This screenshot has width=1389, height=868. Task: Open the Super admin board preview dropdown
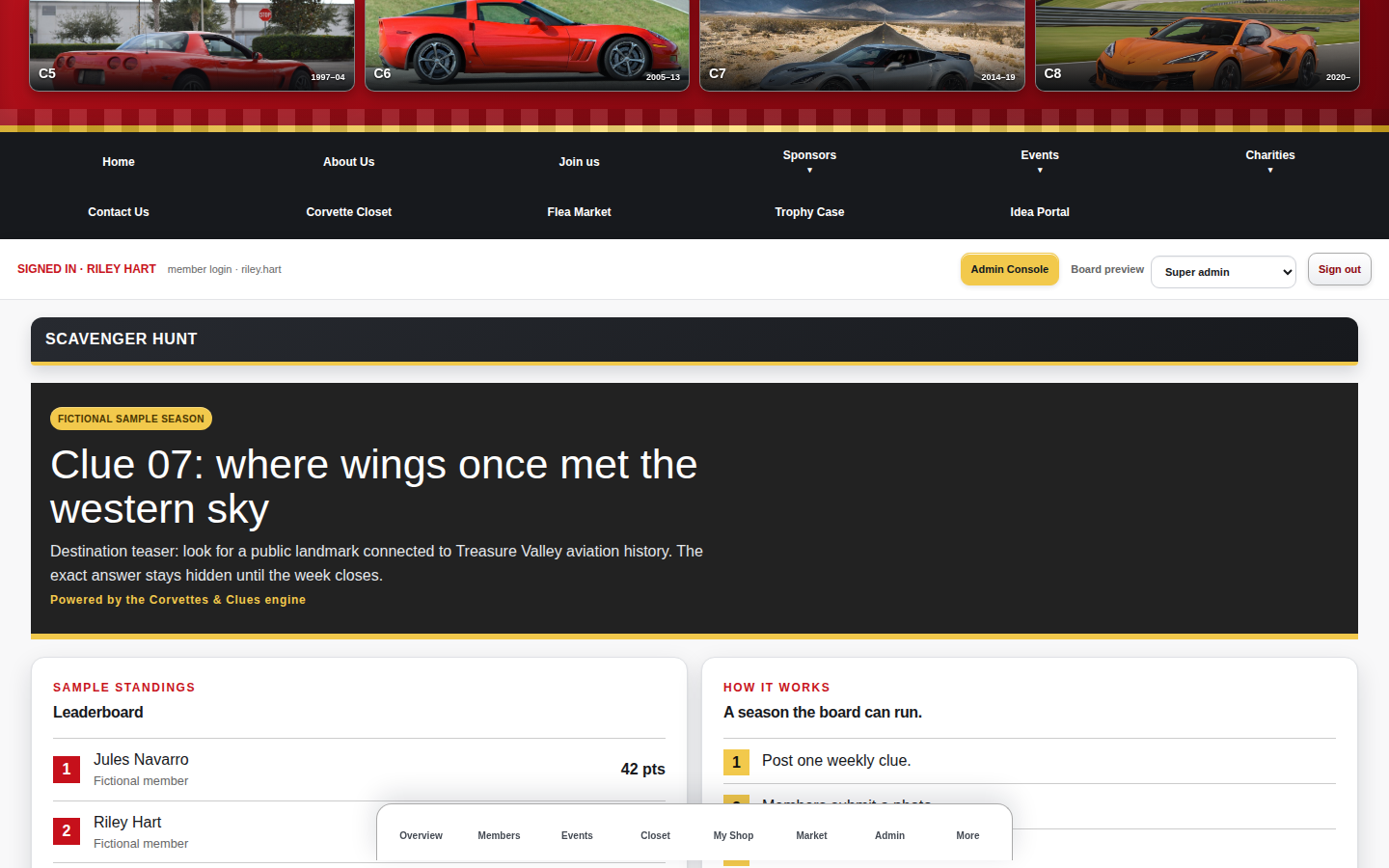click(x=1223, y=272)
